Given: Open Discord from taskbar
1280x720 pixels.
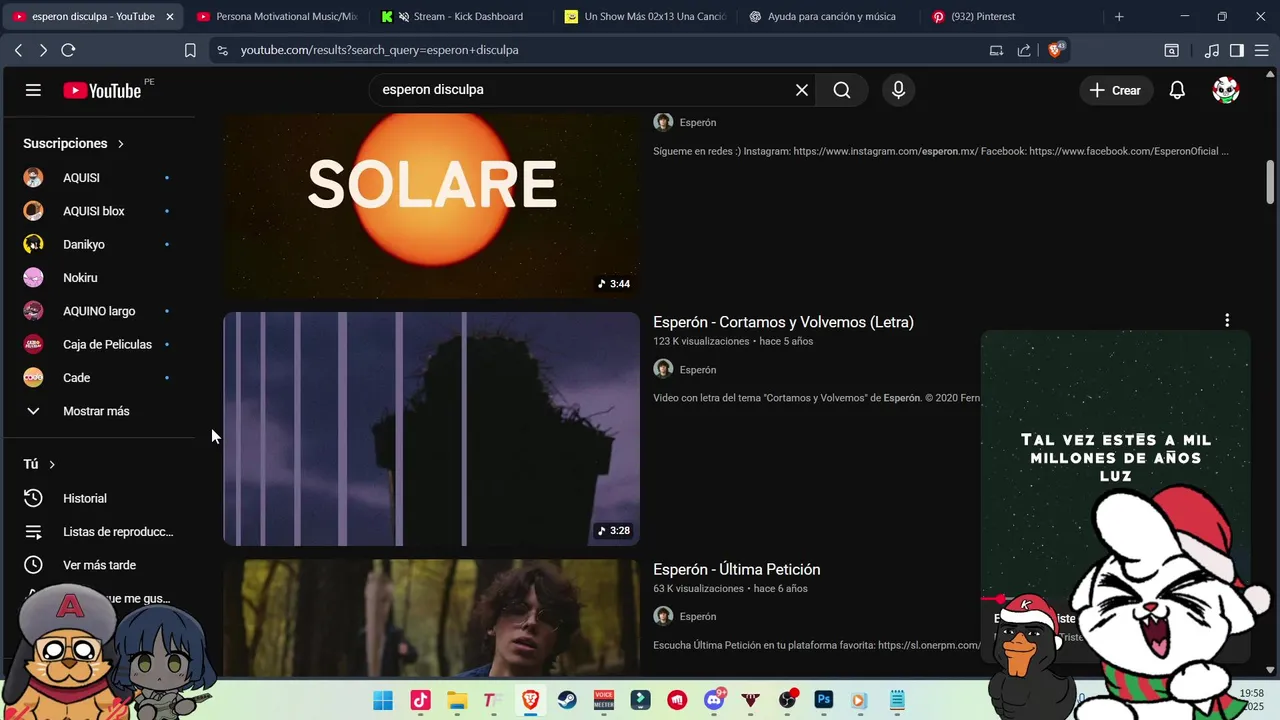Looking at the screenshot, I should 714,700.
